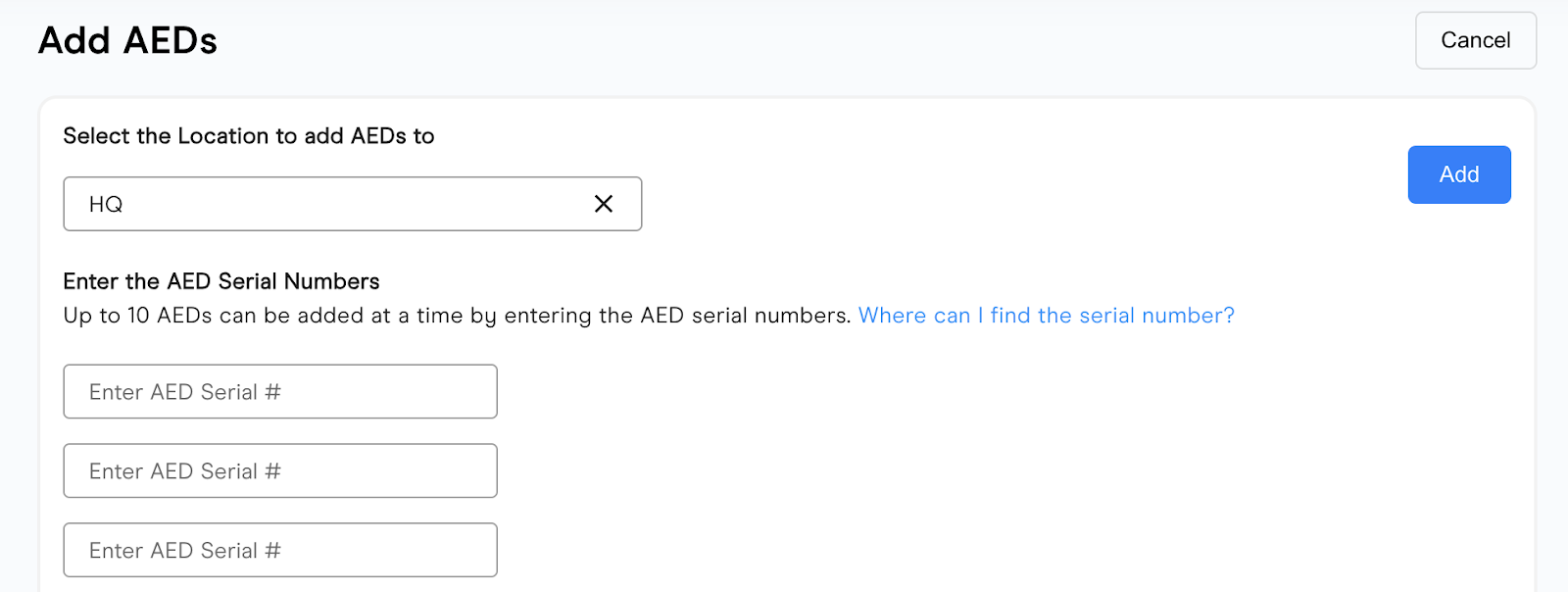Click the Select the Location label
This screenshot has width=1568, height=592.
coord(248,136)
